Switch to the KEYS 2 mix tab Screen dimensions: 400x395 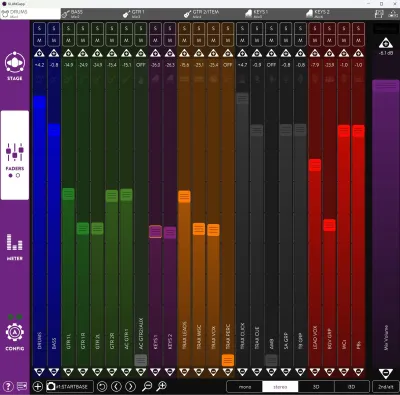tap(319, 14)
